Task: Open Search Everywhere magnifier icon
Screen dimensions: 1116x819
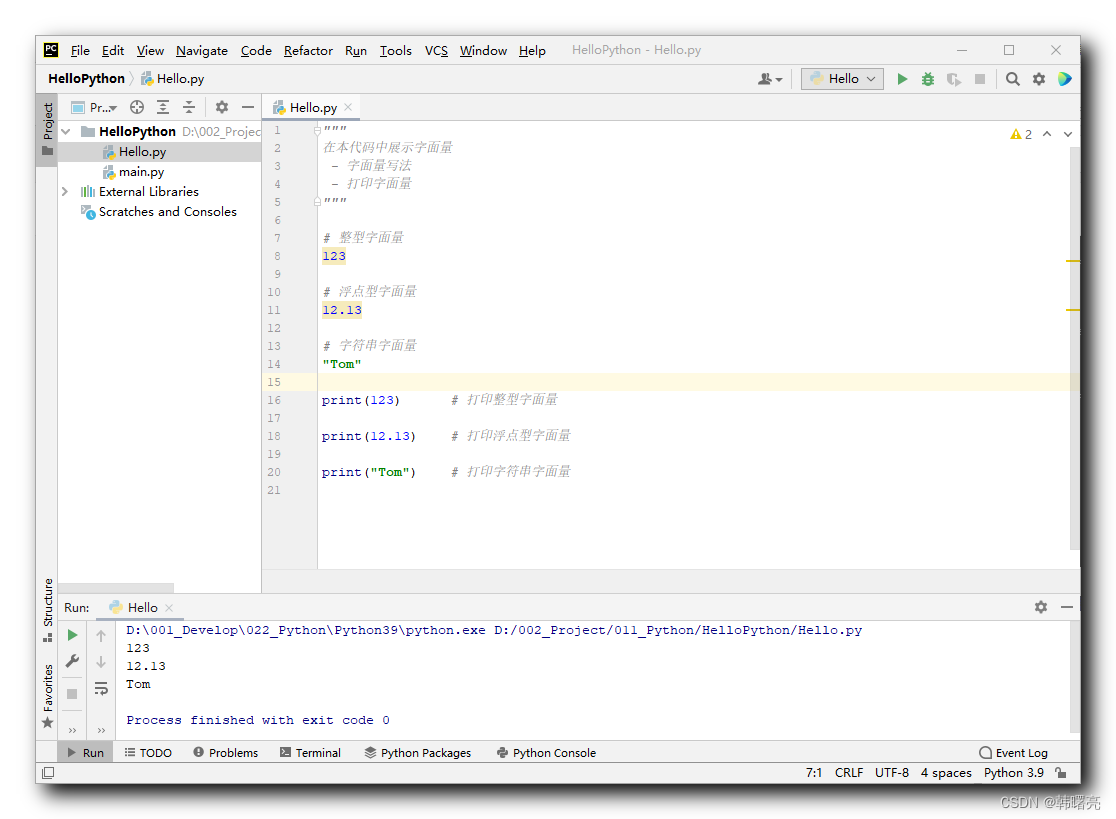Action: [1011, 78]
